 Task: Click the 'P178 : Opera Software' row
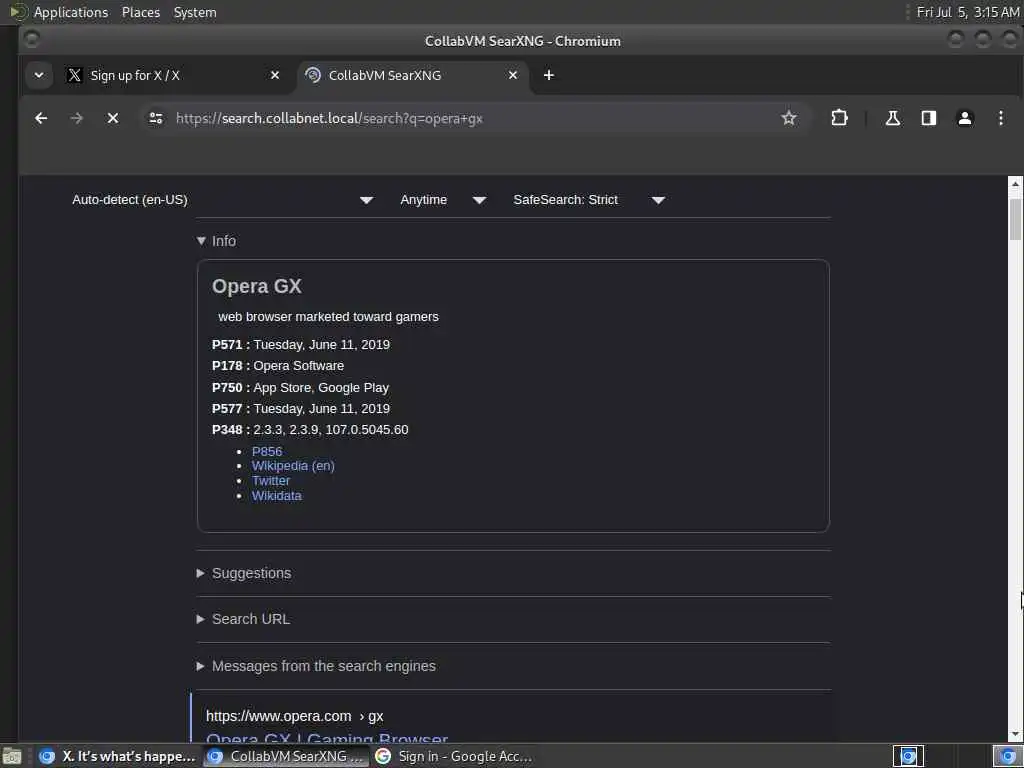click(278, 366)
